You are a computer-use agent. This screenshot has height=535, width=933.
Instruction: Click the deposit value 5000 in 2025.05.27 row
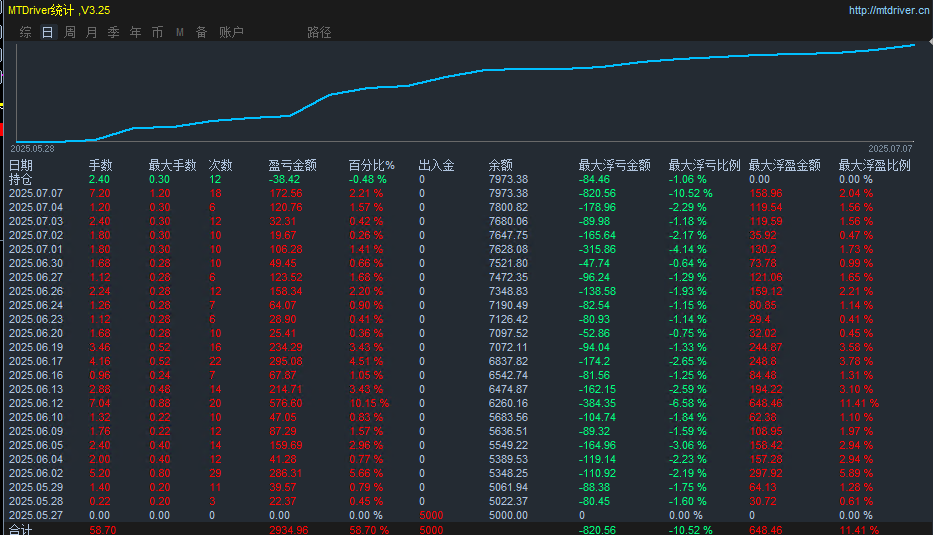coord(431,515)
